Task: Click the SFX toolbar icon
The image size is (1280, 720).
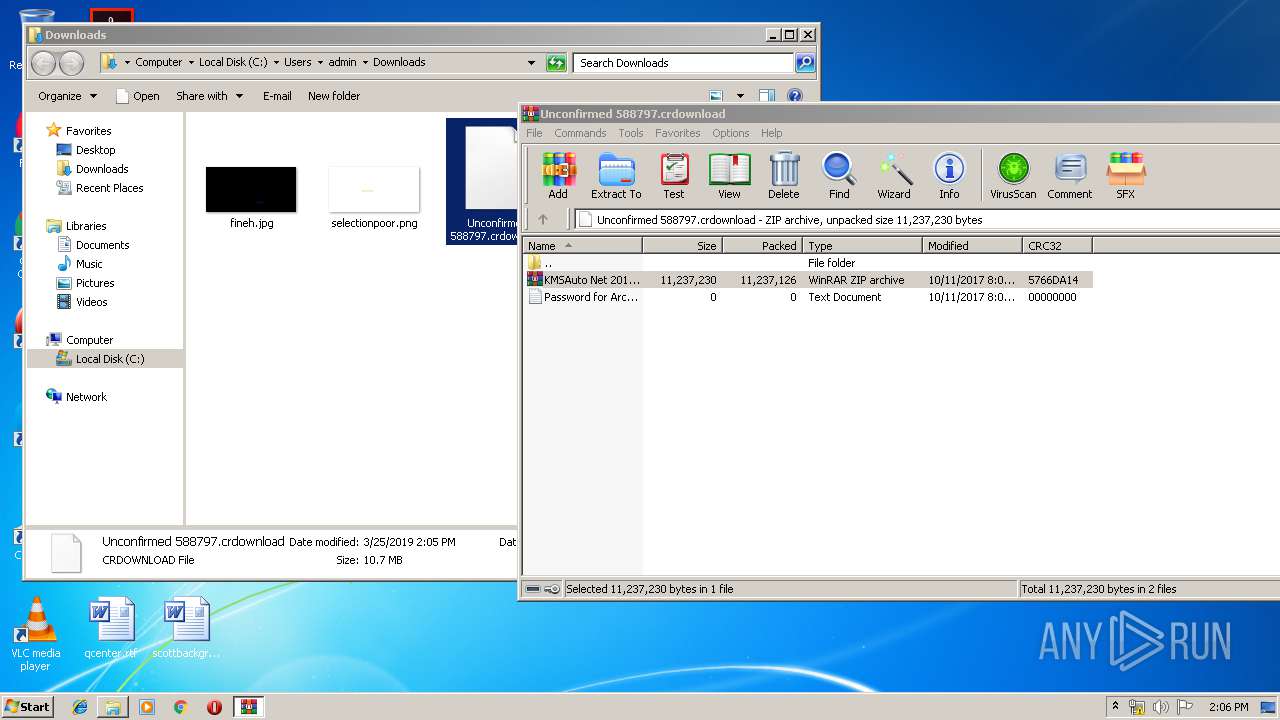Action: click(x=1126, y=176)
